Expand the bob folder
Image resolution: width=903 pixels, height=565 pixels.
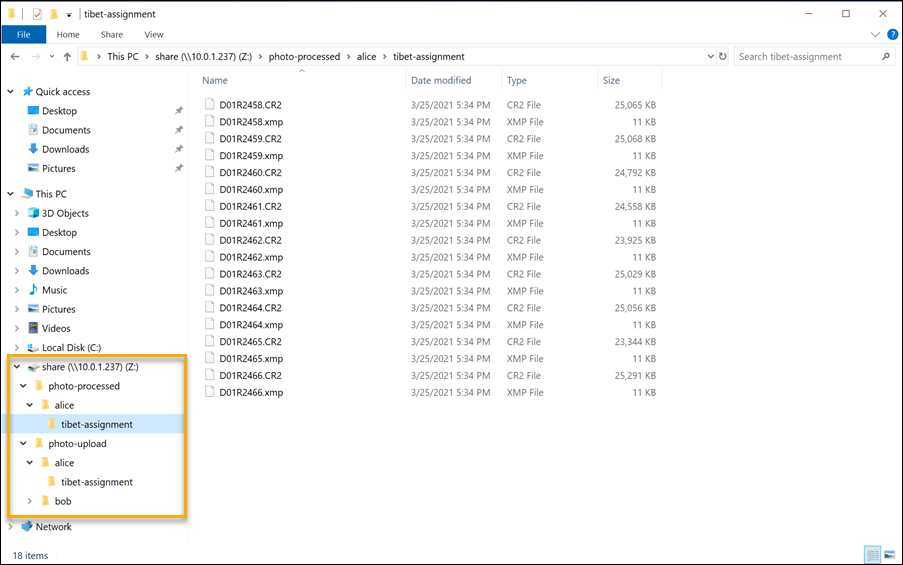29,501
